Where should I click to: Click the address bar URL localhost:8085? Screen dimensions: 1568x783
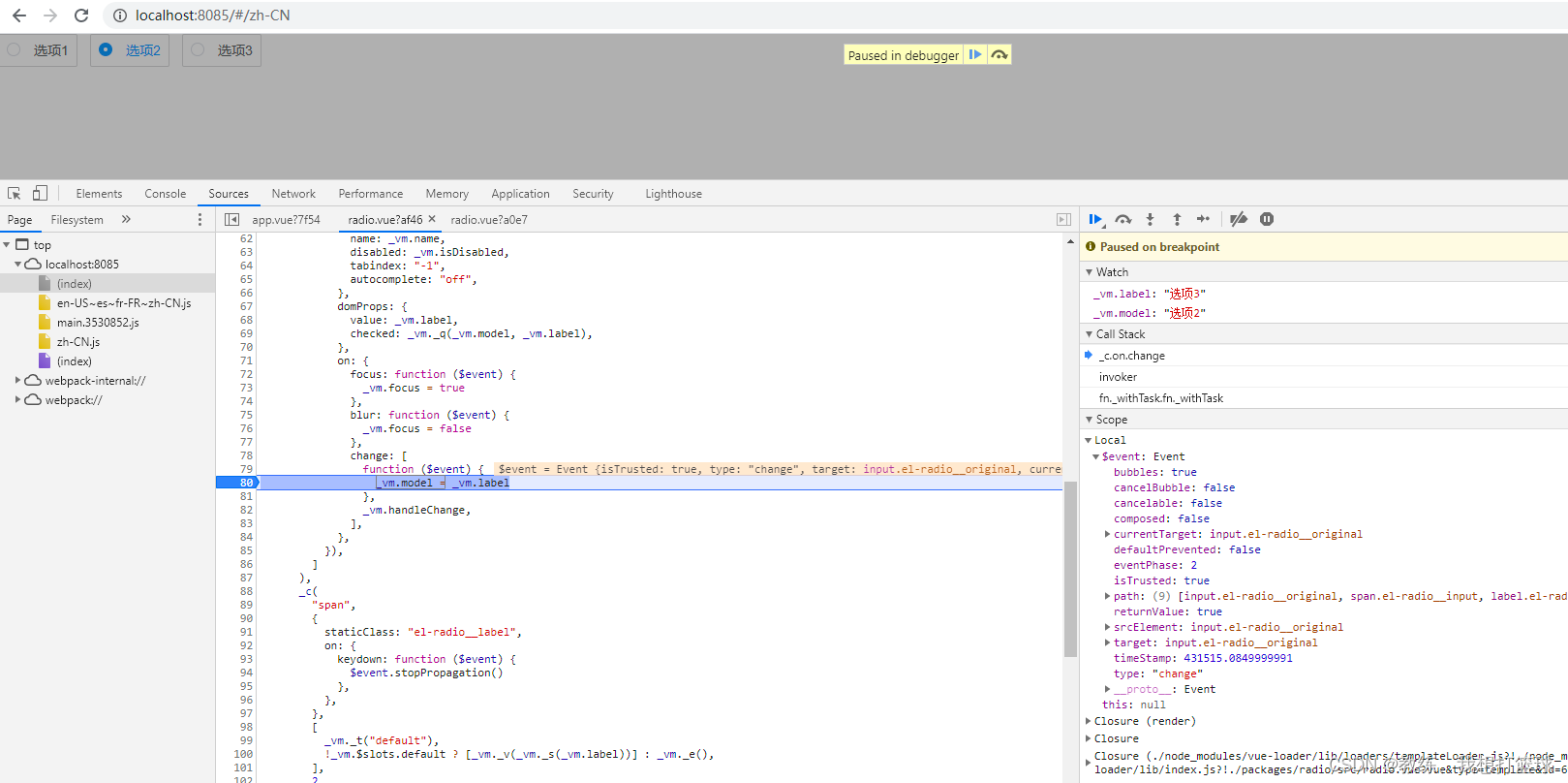coord(212,16)
